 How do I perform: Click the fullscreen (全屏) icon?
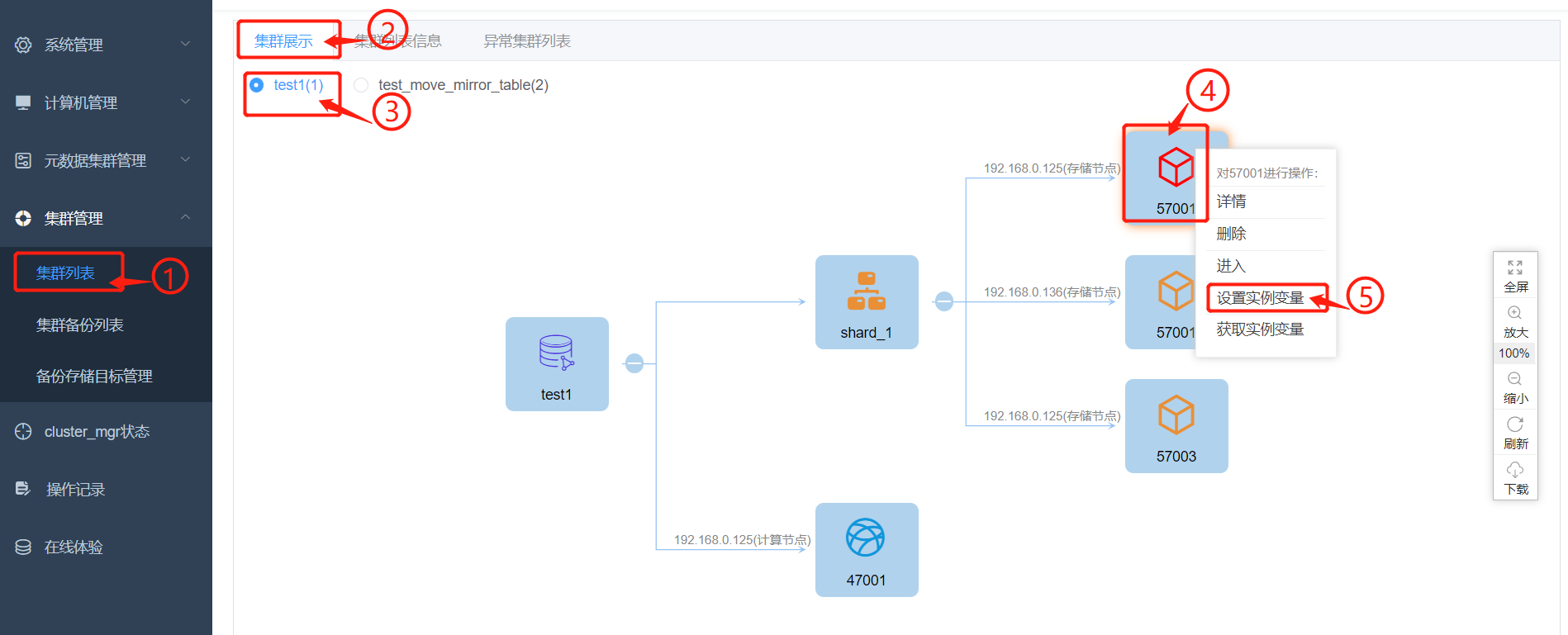(x=1514, y=268)
